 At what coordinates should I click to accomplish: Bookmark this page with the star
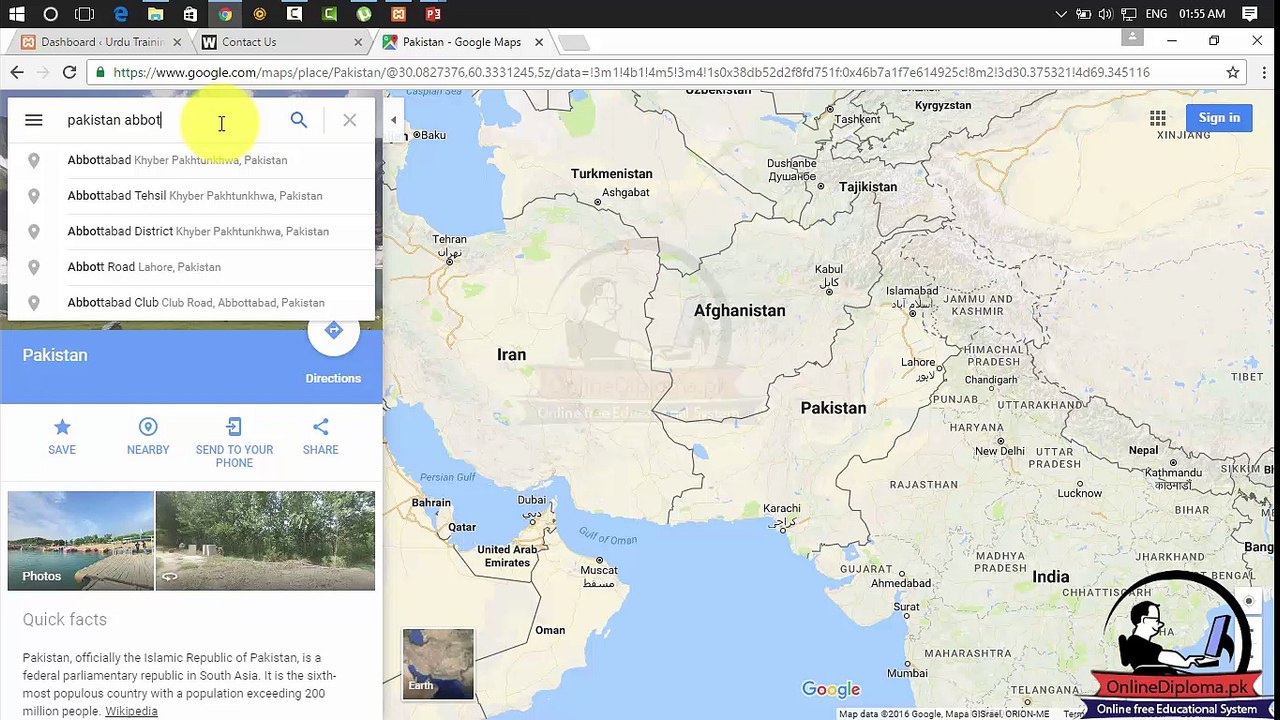click(x=1233, y=72)
